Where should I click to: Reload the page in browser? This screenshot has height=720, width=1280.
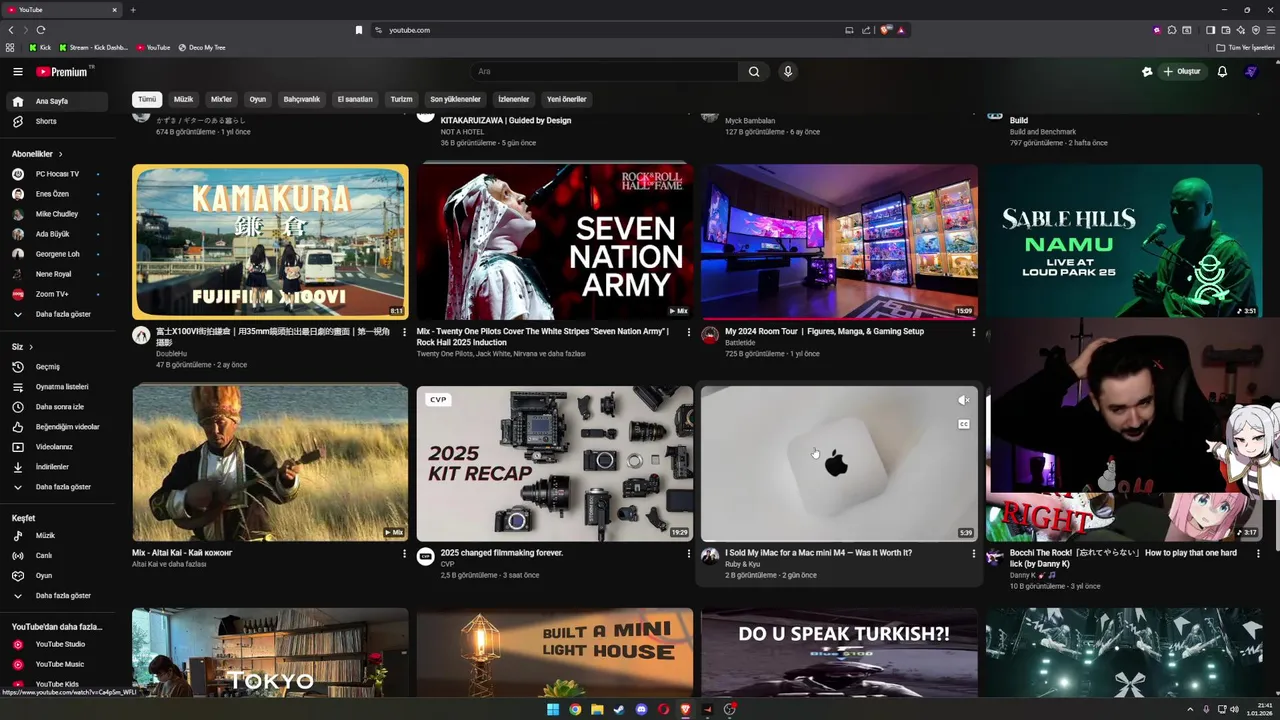pos(41,30)
